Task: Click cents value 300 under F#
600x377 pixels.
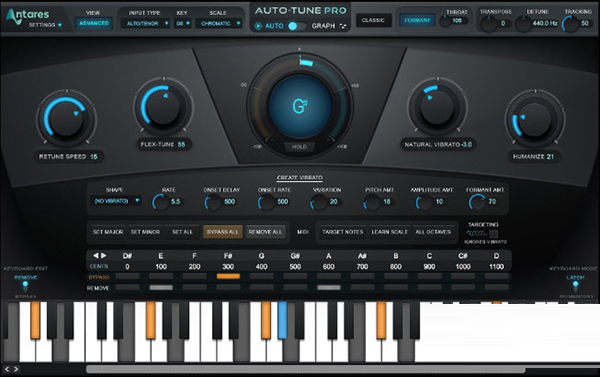Action: pos(228,266)
